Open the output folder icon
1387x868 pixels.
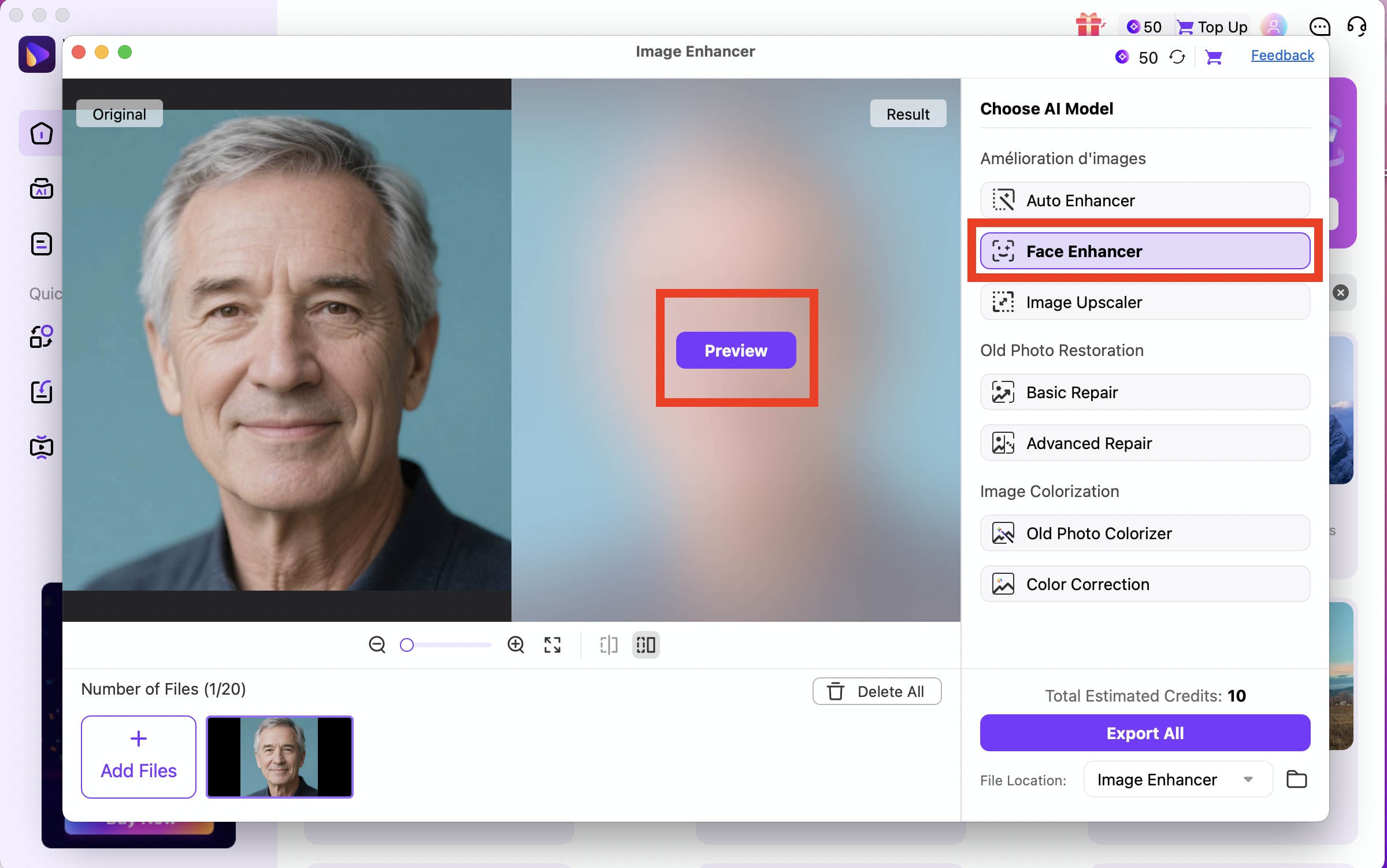pyautogui.click(x=1296, y=779)
